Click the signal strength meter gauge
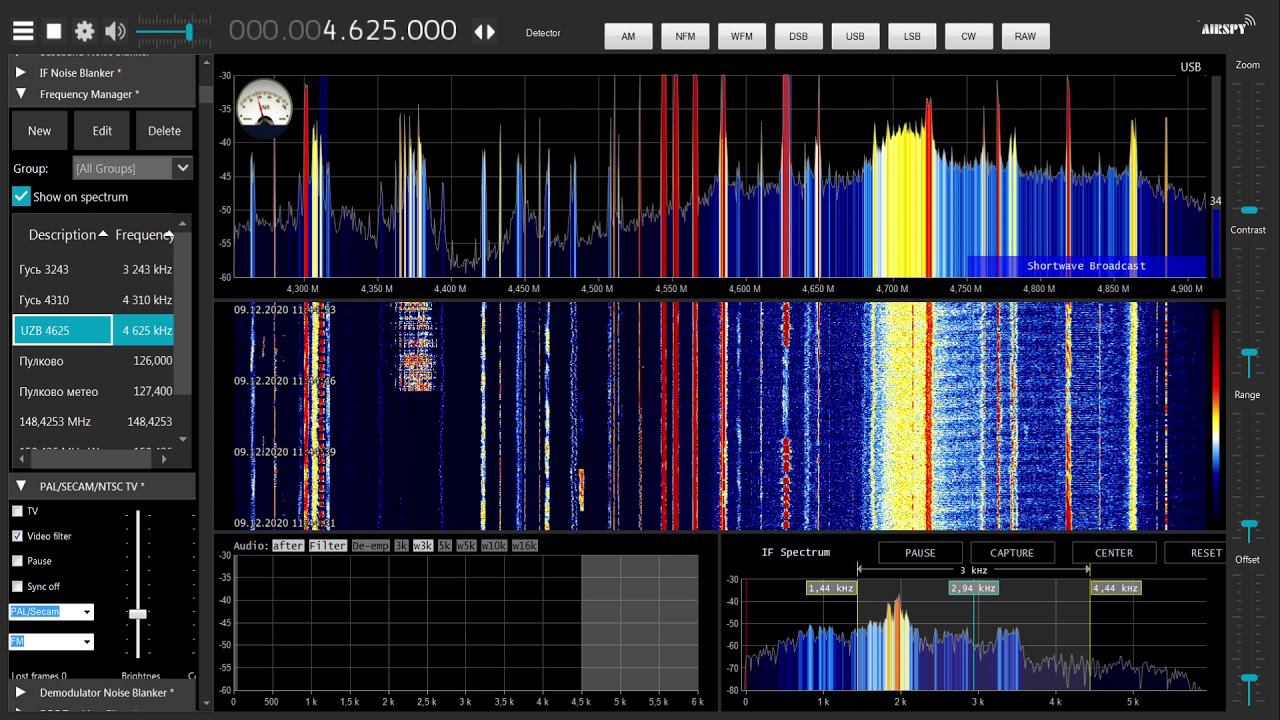Viewport: 1280px width, 720px height. click(265, 107)
